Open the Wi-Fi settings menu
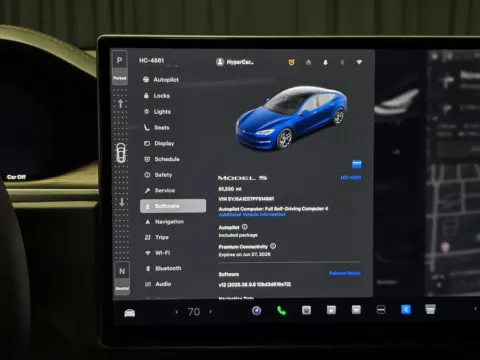 coord(158,253)
